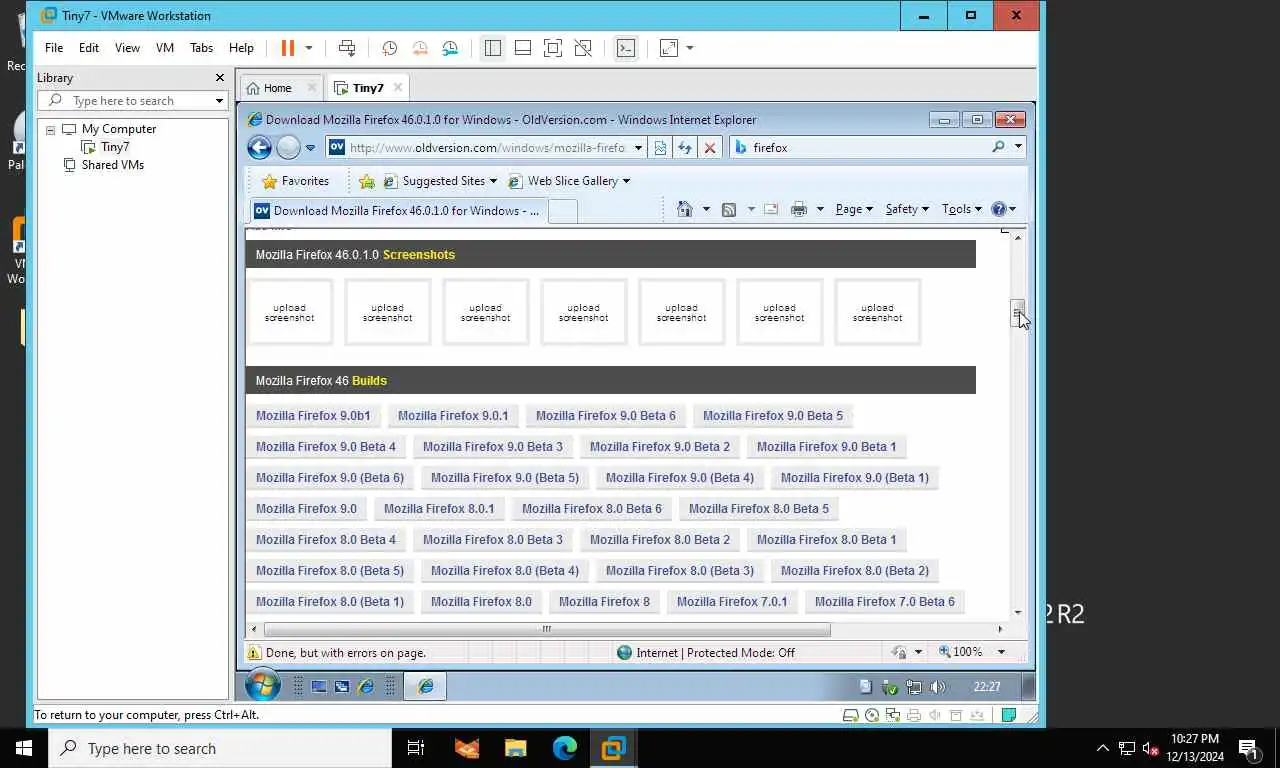The width and height of the screenshot is (1280, 768).
Task: Click the horizontal scrollbar thumb in IE
Action: click(547, 629)
